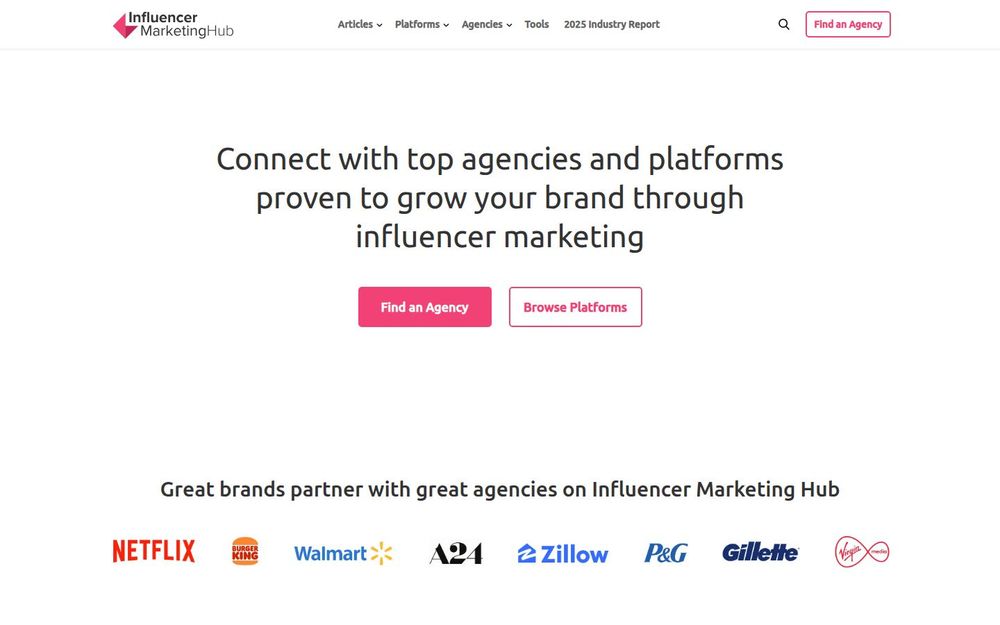The height and width of the screenshot is (625, 1000).
Task: Click the Find an Agency link in header
Action: (847, 23)
